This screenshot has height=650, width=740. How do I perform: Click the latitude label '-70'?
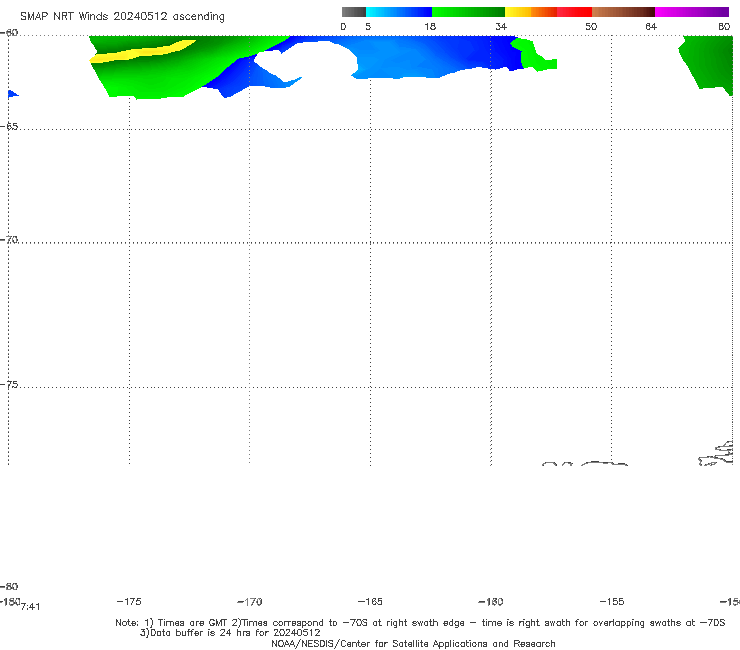[9, 240]
